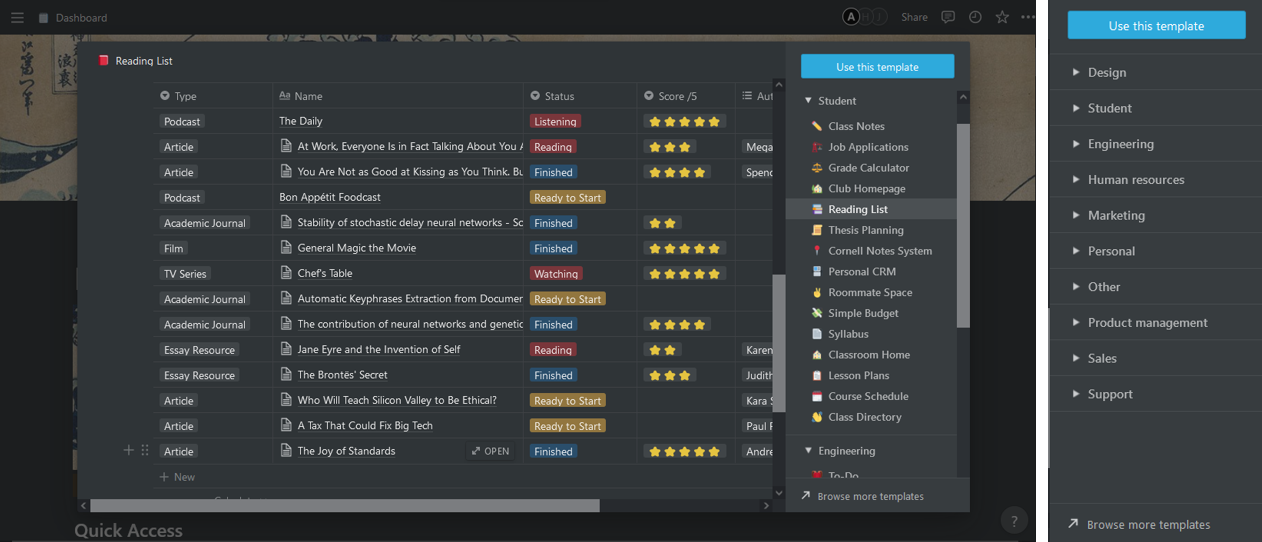Select the Syllabus template
This screenshot has width=1262, height=542.
(x=871, y=334)
